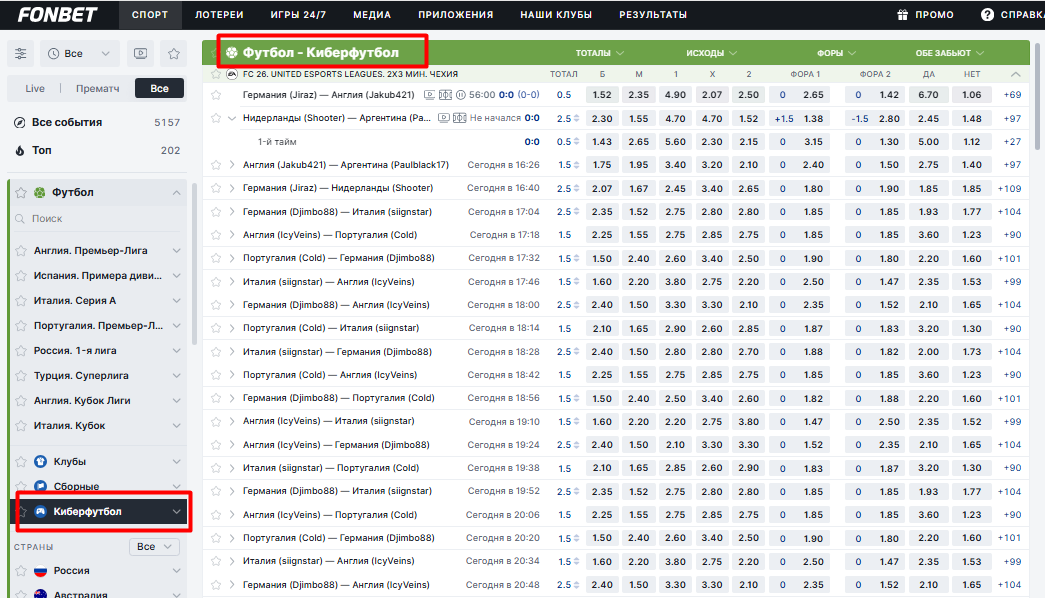Open +109 more markets link
The image size is (1045, 598).
1010,189
